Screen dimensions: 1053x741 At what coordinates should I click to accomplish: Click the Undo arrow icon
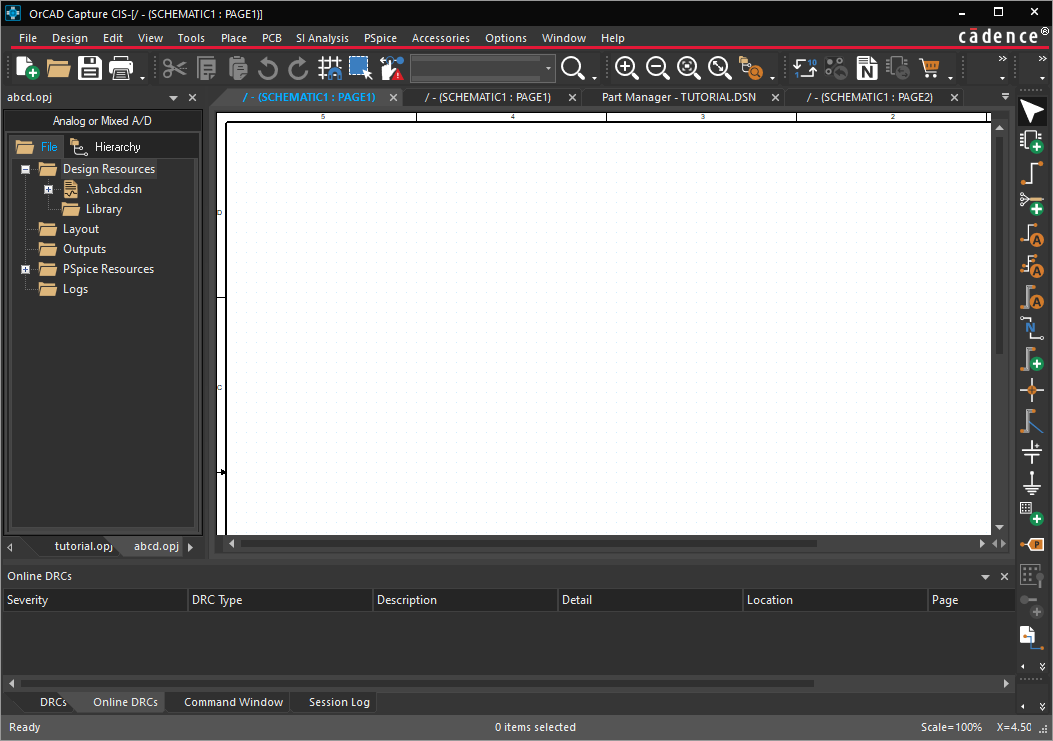click(267, 68)
